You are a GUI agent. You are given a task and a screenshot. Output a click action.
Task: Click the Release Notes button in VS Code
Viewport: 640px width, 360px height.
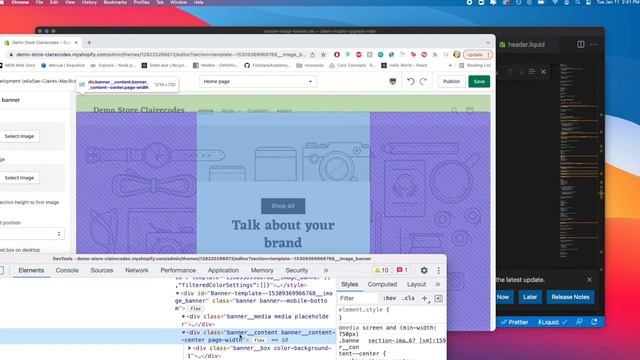(570, 297)
